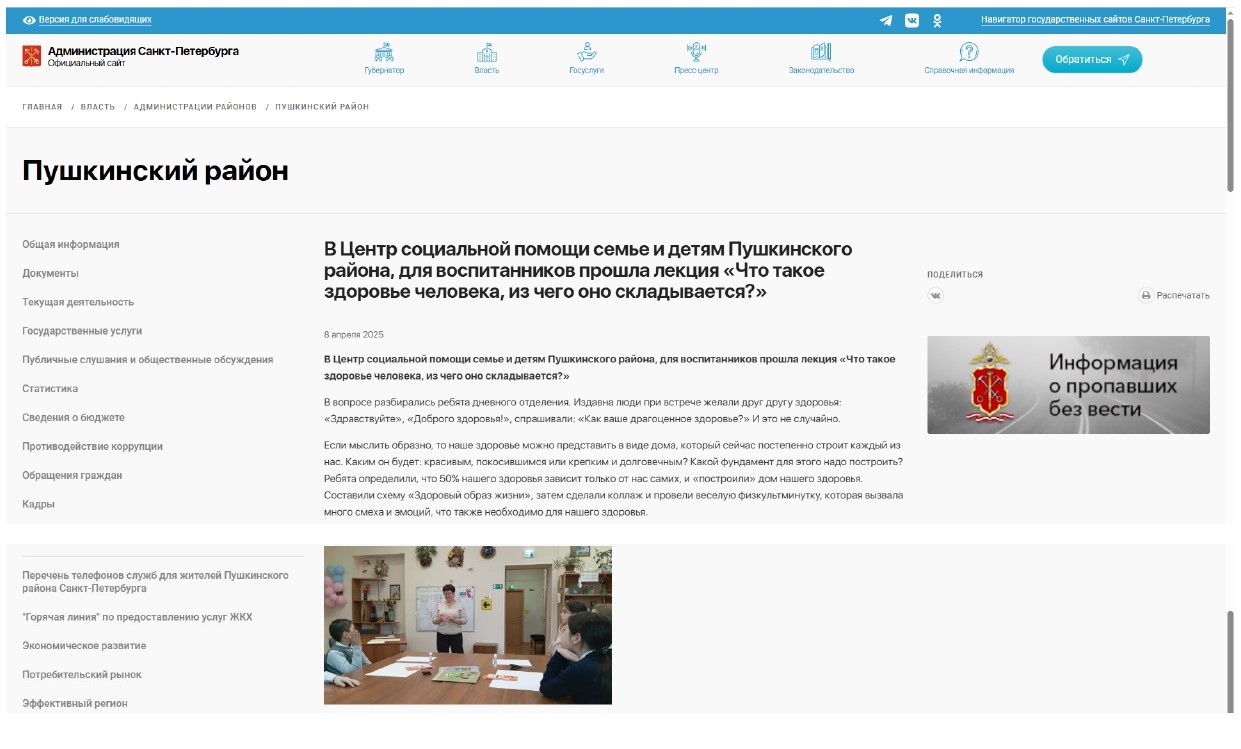Click the Власть icon
Viewport: 1241px width, 749px height.
[x=487, y=52]
